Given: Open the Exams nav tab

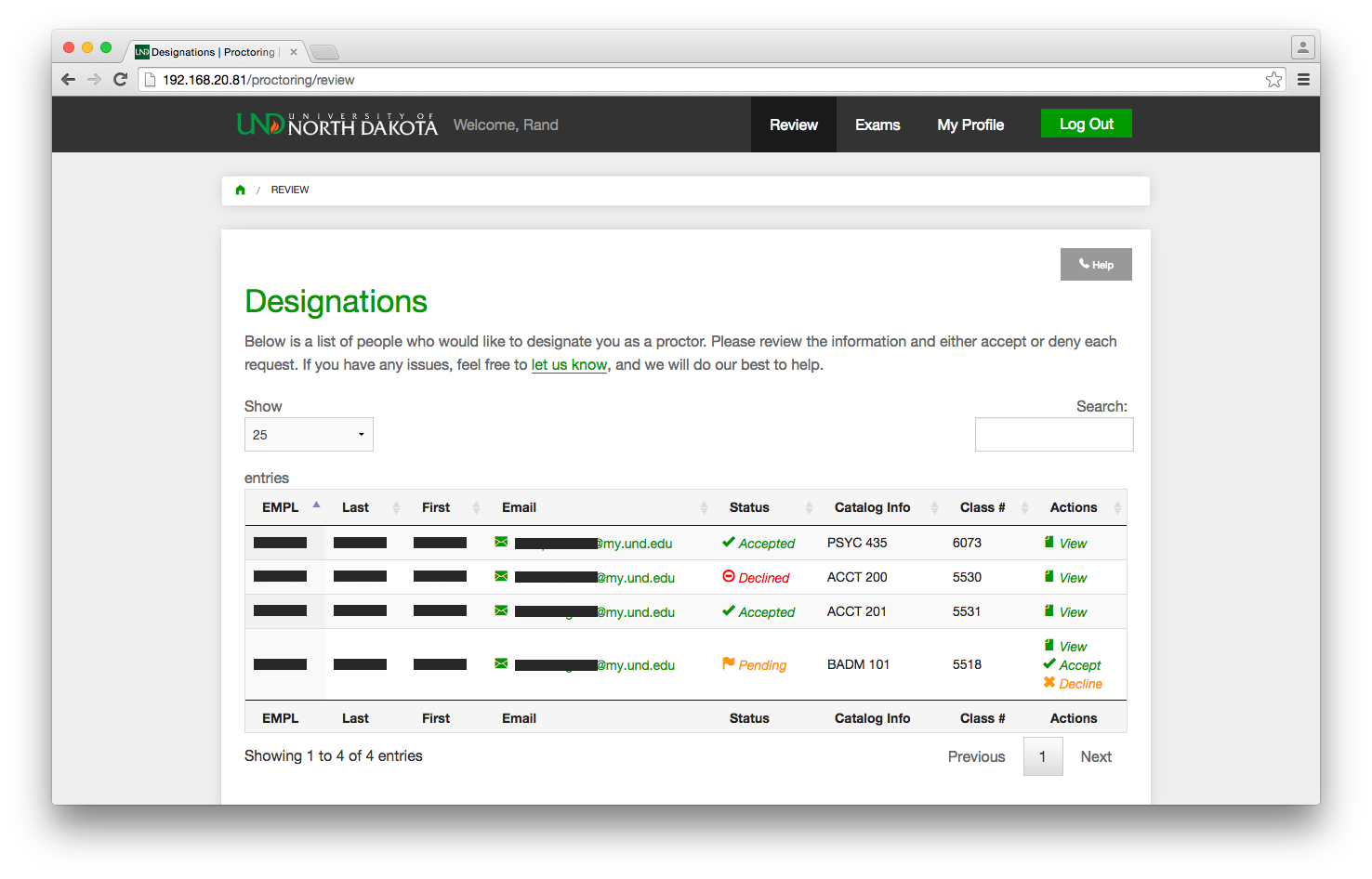Looking at the screenshot, I should click(877, 125).
